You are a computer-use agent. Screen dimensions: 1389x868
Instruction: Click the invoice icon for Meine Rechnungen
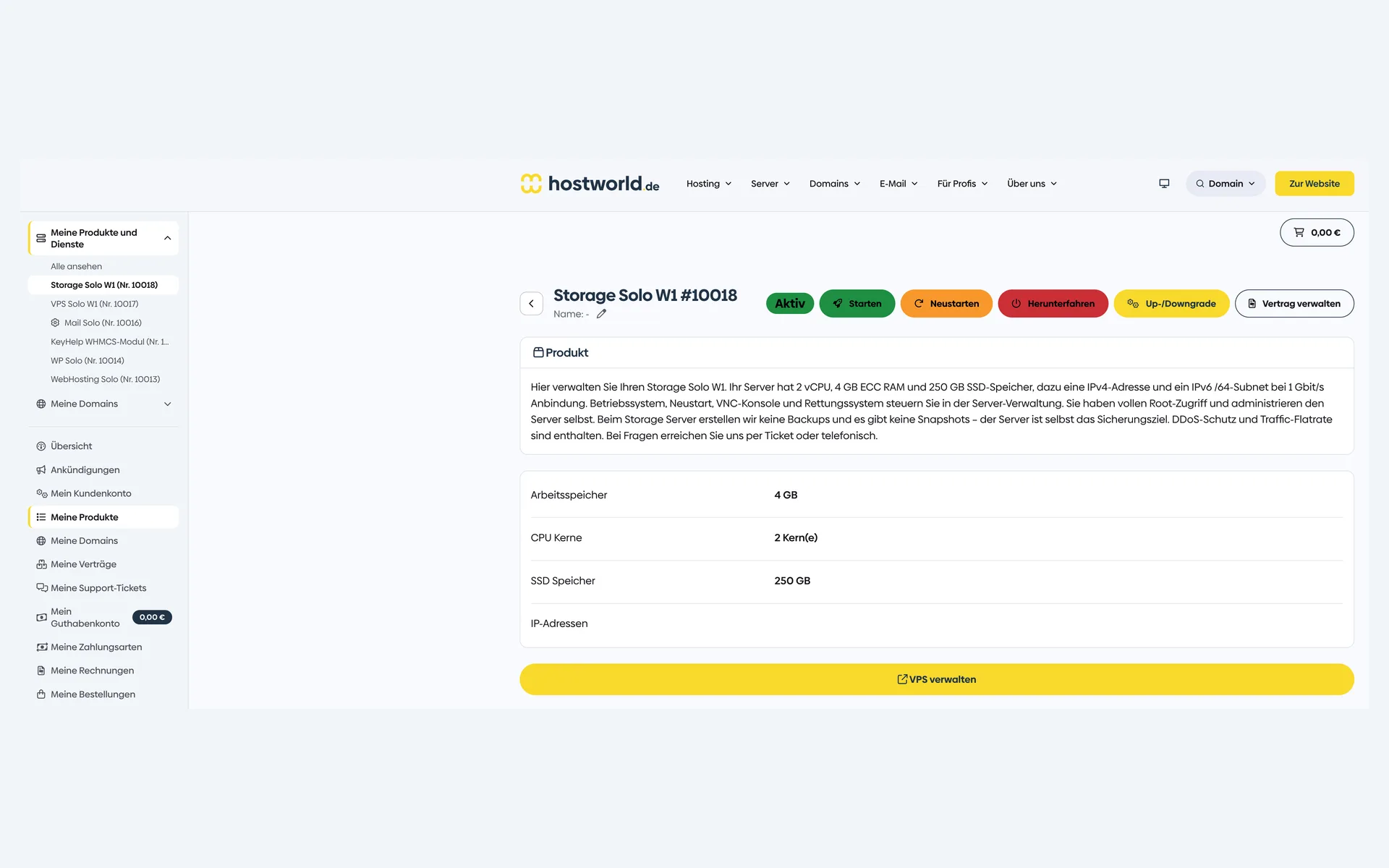[41, 671]
